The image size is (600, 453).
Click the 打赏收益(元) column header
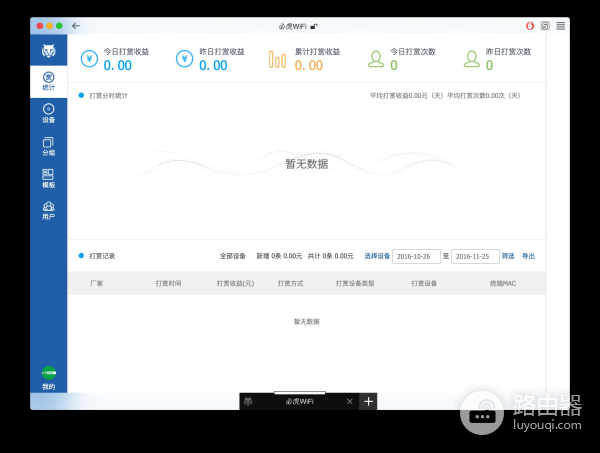[235, 283]
